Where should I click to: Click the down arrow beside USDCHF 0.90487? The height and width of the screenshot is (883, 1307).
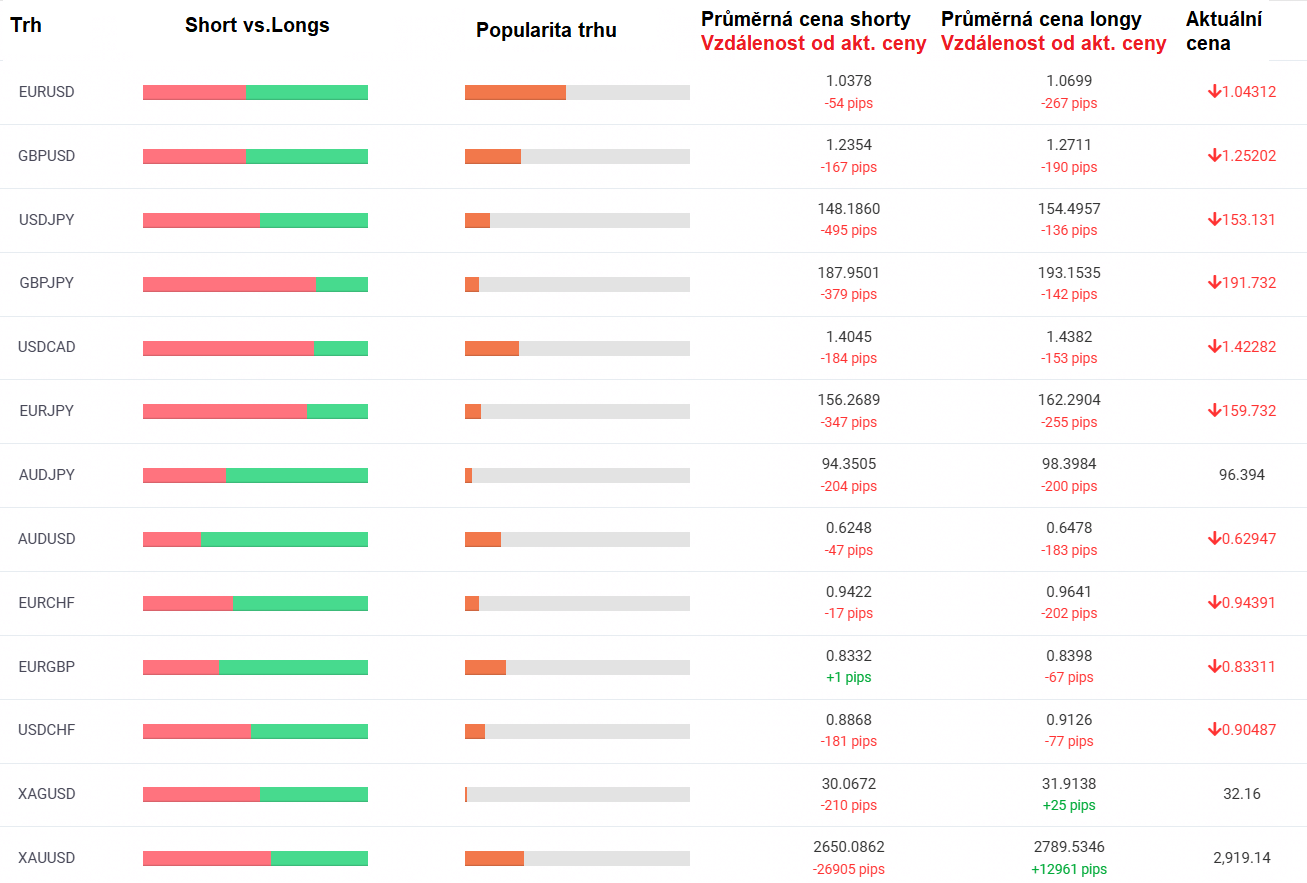(x=1214, y=730)
